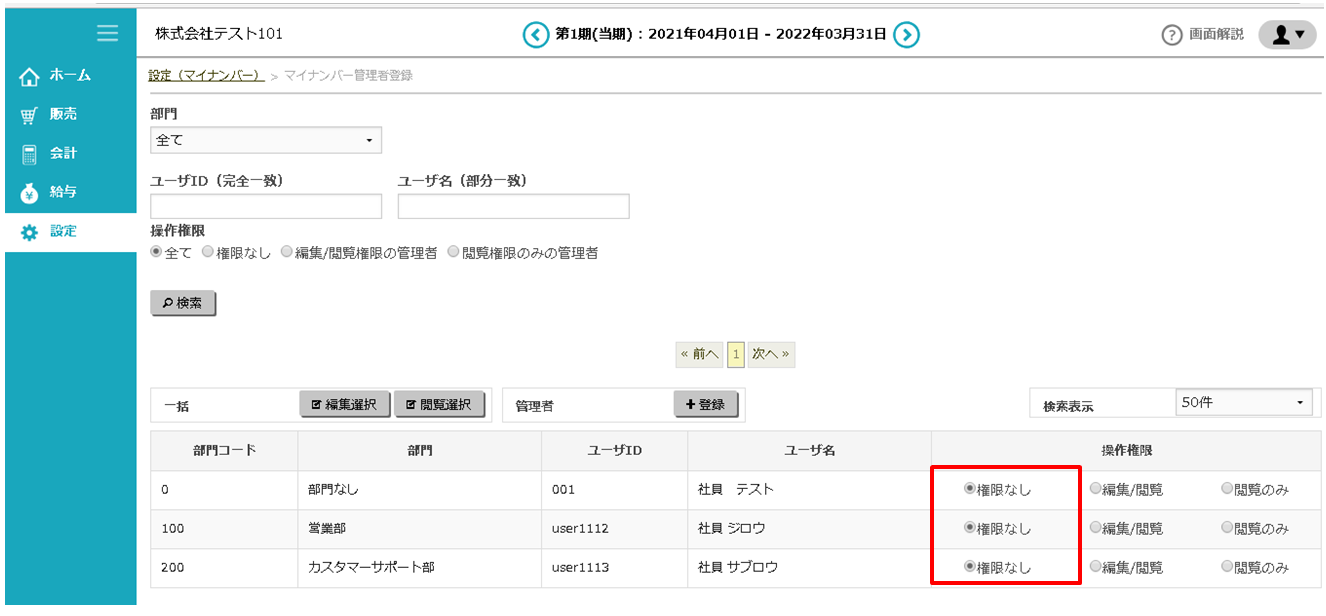Click the hamburger menu icon in sidebar

point(107,34)
